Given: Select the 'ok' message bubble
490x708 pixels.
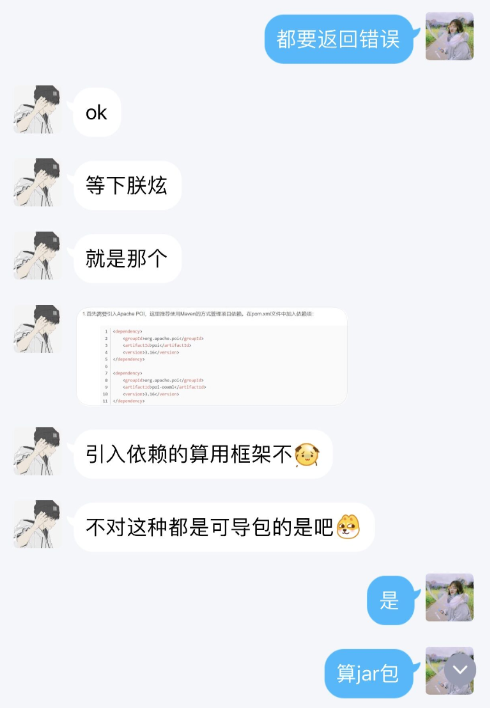Looking at the screenshot, I should [x=97, y=112].
